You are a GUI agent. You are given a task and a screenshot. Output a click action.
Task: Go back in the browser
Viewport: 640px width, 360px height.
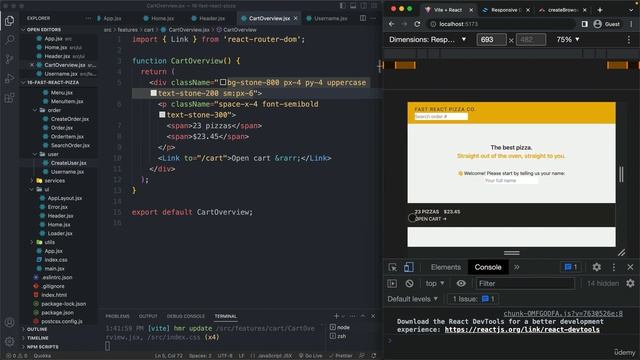point(392,24)
